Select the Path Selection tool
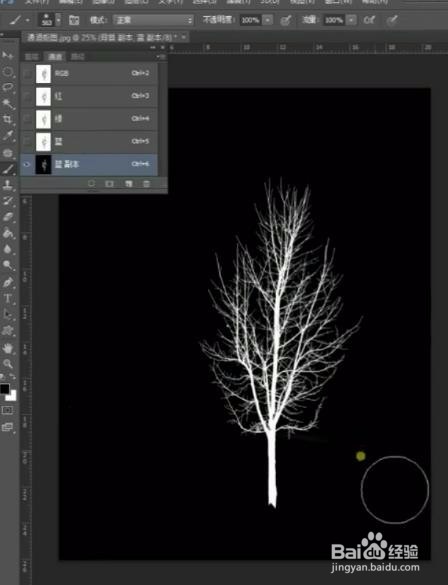 7,314
